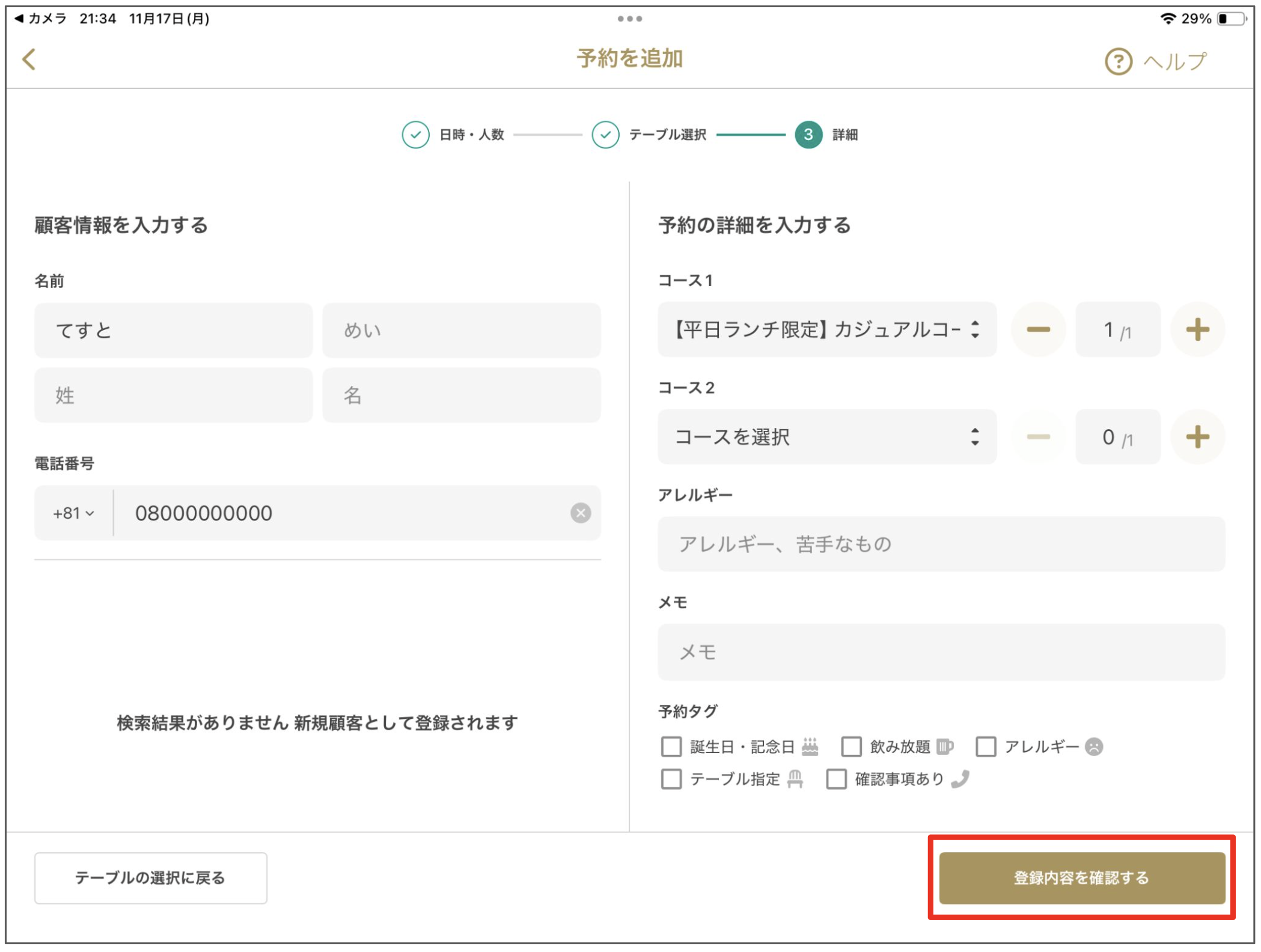Viewport: 1261px width, 952px height.
Task: Click the ヘルプ question mark icon
Action: coord(1118,60)
